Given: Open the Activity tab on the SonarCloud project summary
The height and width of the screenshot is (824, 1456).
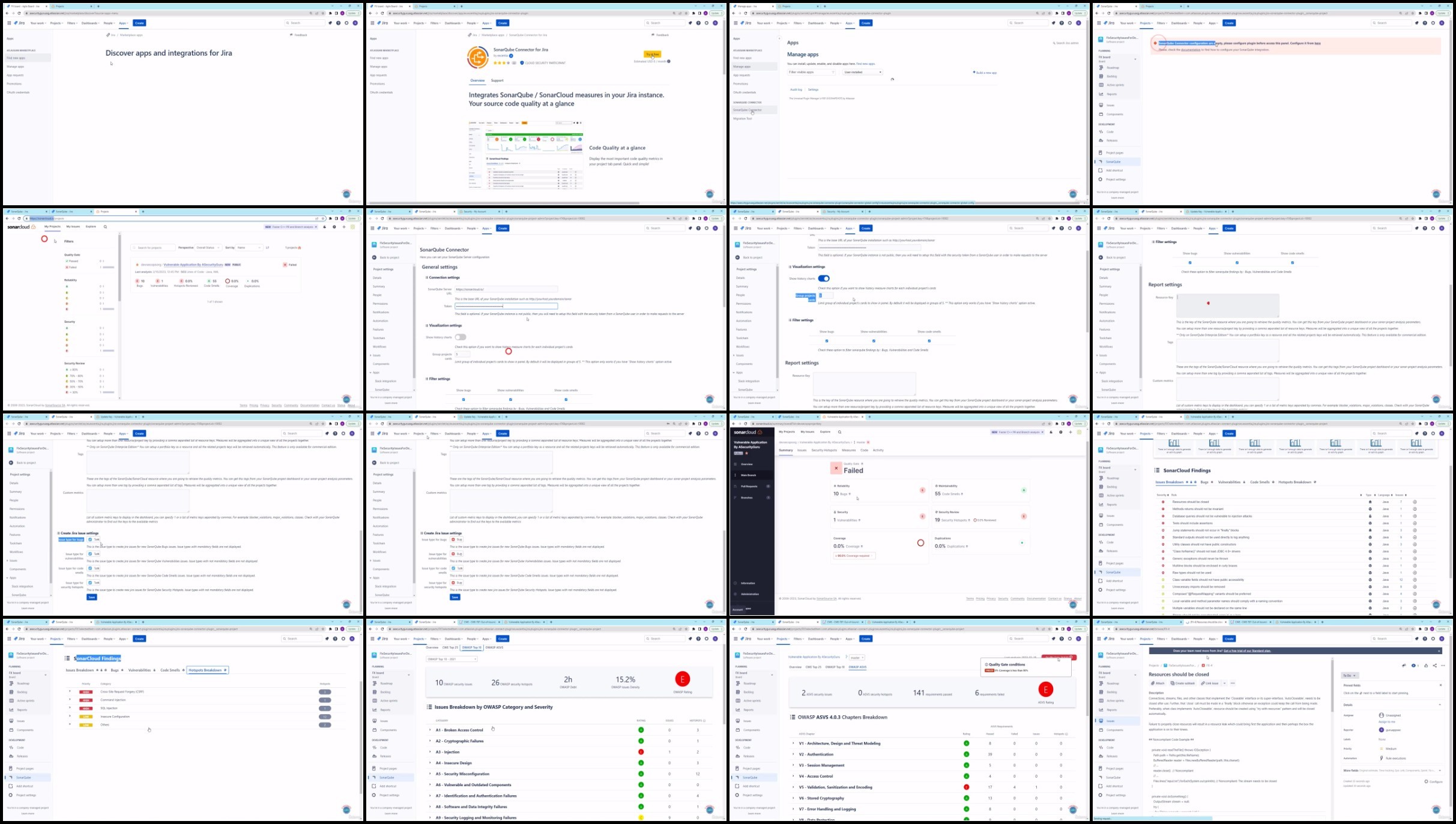Looking at the screenshot, I should pyautogui.click(x=878, y=450).
